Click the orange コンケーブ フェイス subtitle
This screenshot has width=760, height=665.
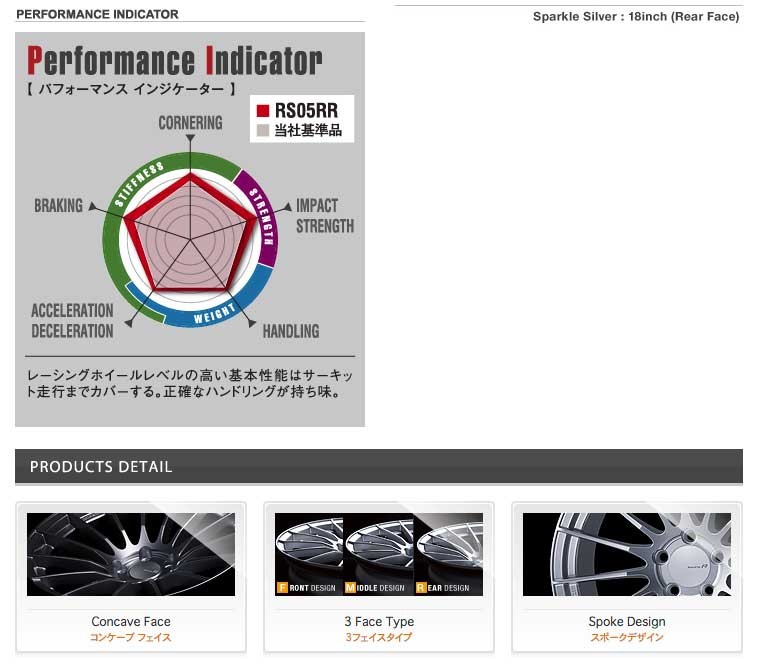coord(130,637)
